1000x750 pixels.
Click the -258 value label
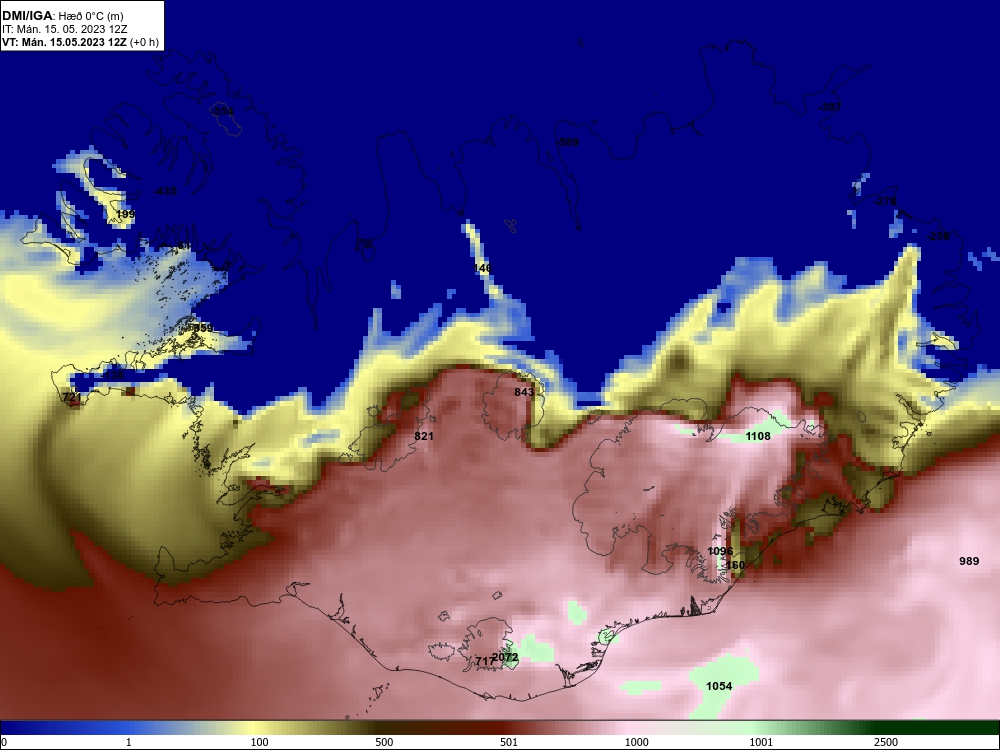[938, 236]
